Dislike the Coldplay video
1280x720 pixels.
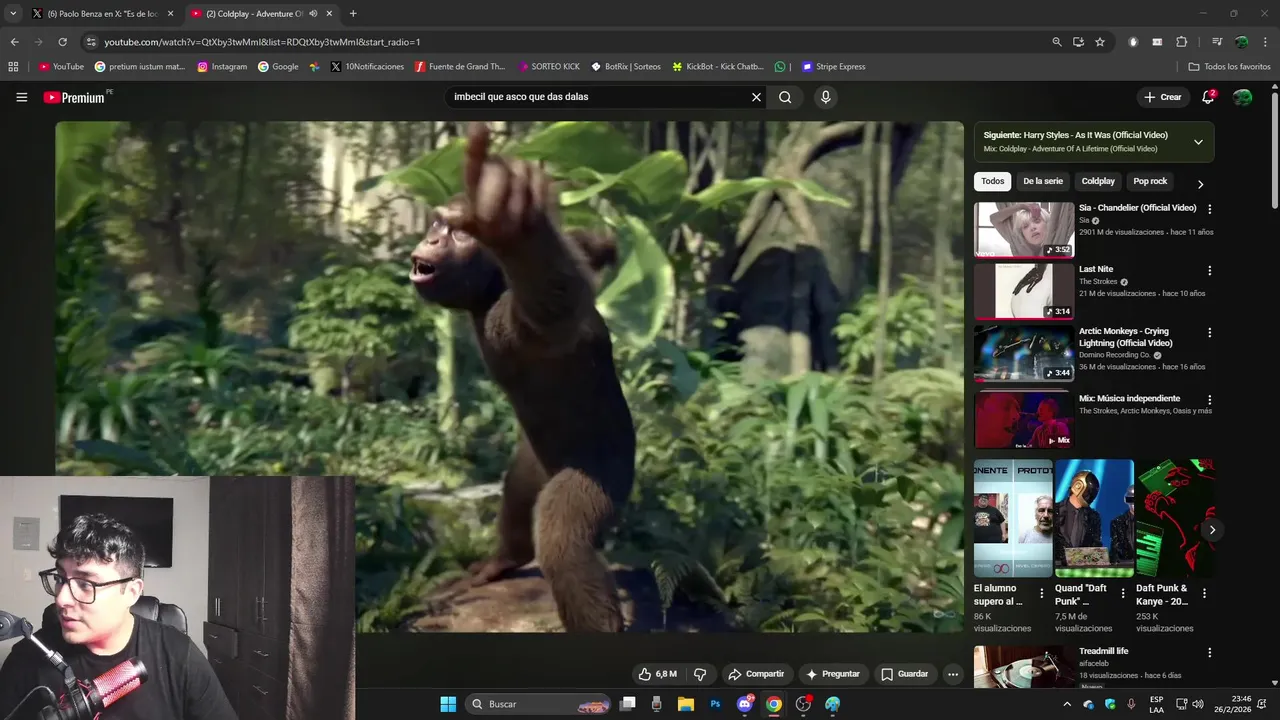pos(700,674)
